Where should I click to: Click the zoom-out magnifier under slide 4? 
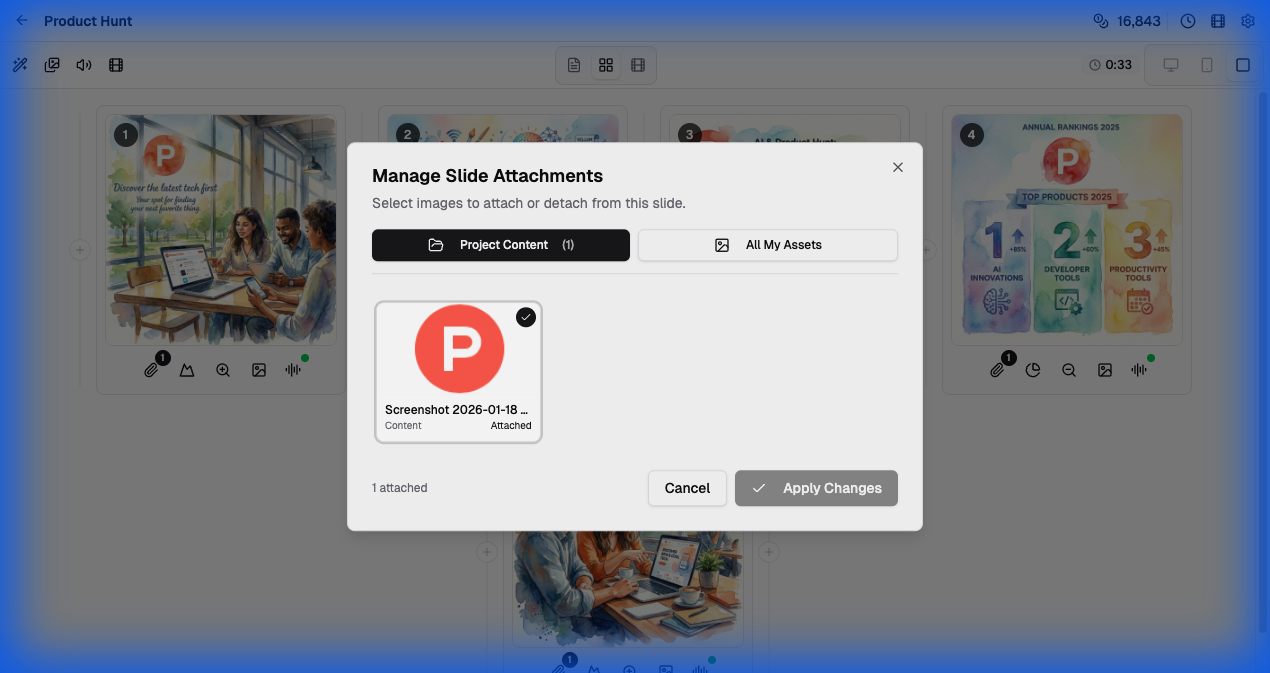click(x=1069, y=370)
